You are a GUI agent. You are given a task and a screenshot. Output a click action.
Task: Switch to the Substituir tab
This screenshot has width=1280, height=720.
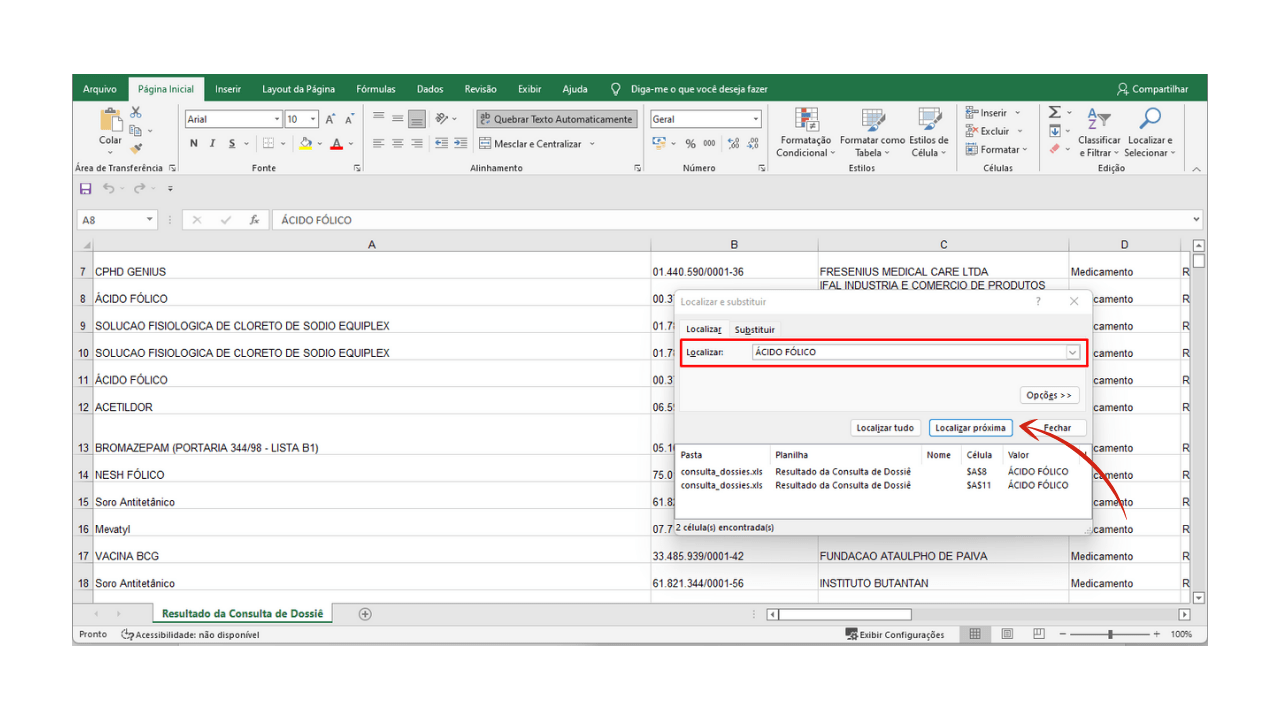754,329
